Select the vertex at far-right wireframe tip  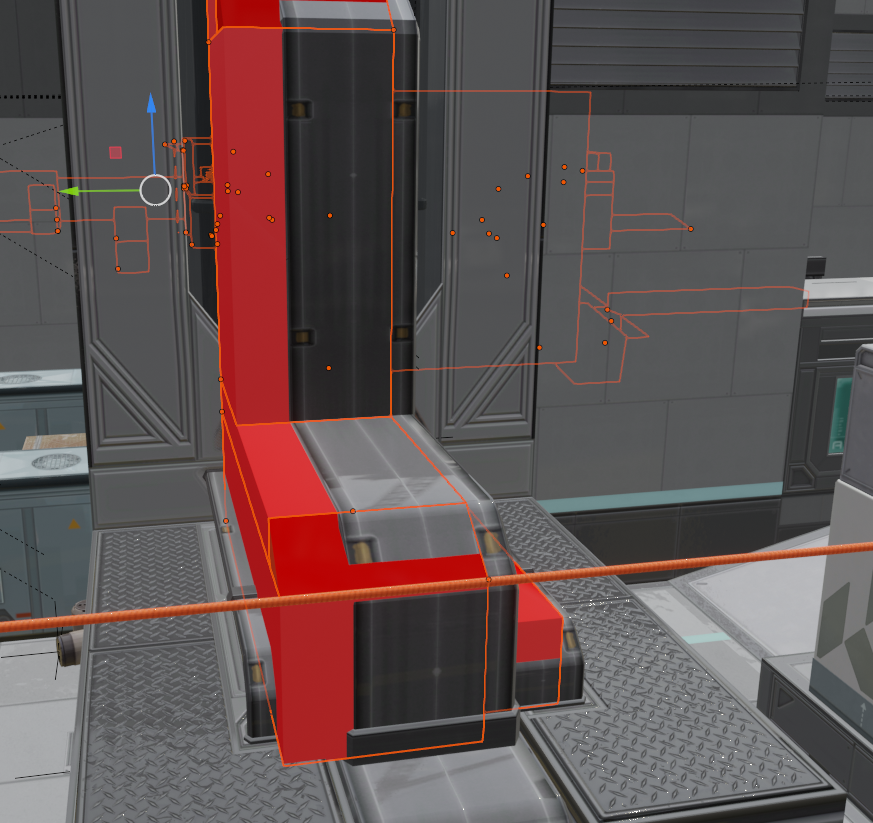(691, 229)
